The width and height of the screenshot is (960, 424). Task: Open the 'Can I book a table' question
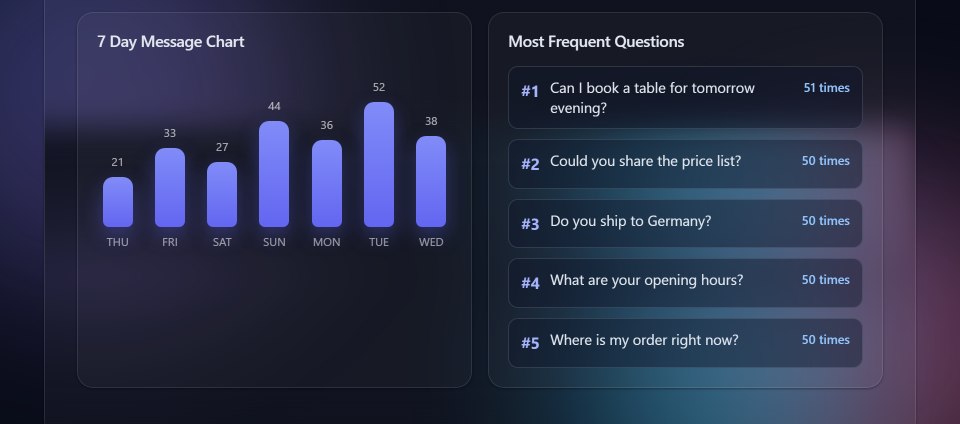coord(685,97)
